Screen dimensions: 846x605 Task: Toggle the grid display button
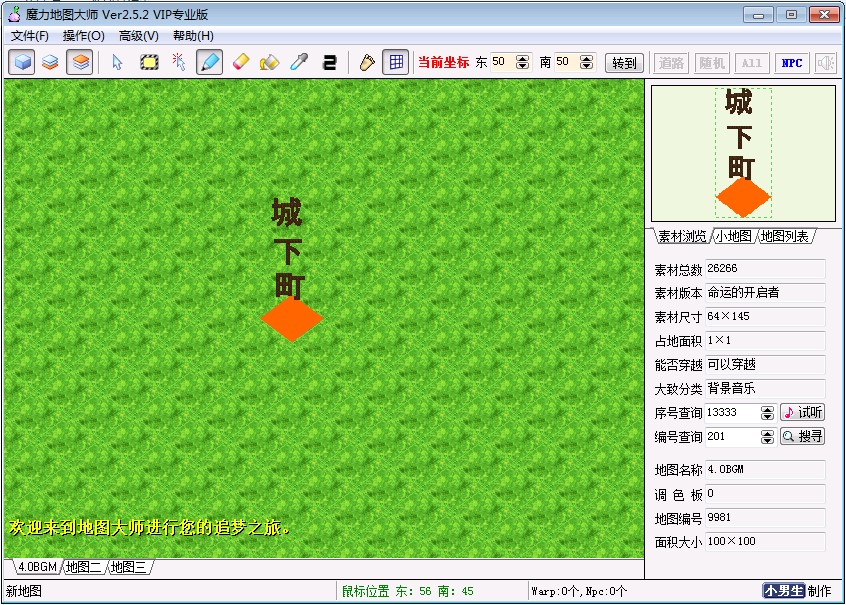click(396, 62)
